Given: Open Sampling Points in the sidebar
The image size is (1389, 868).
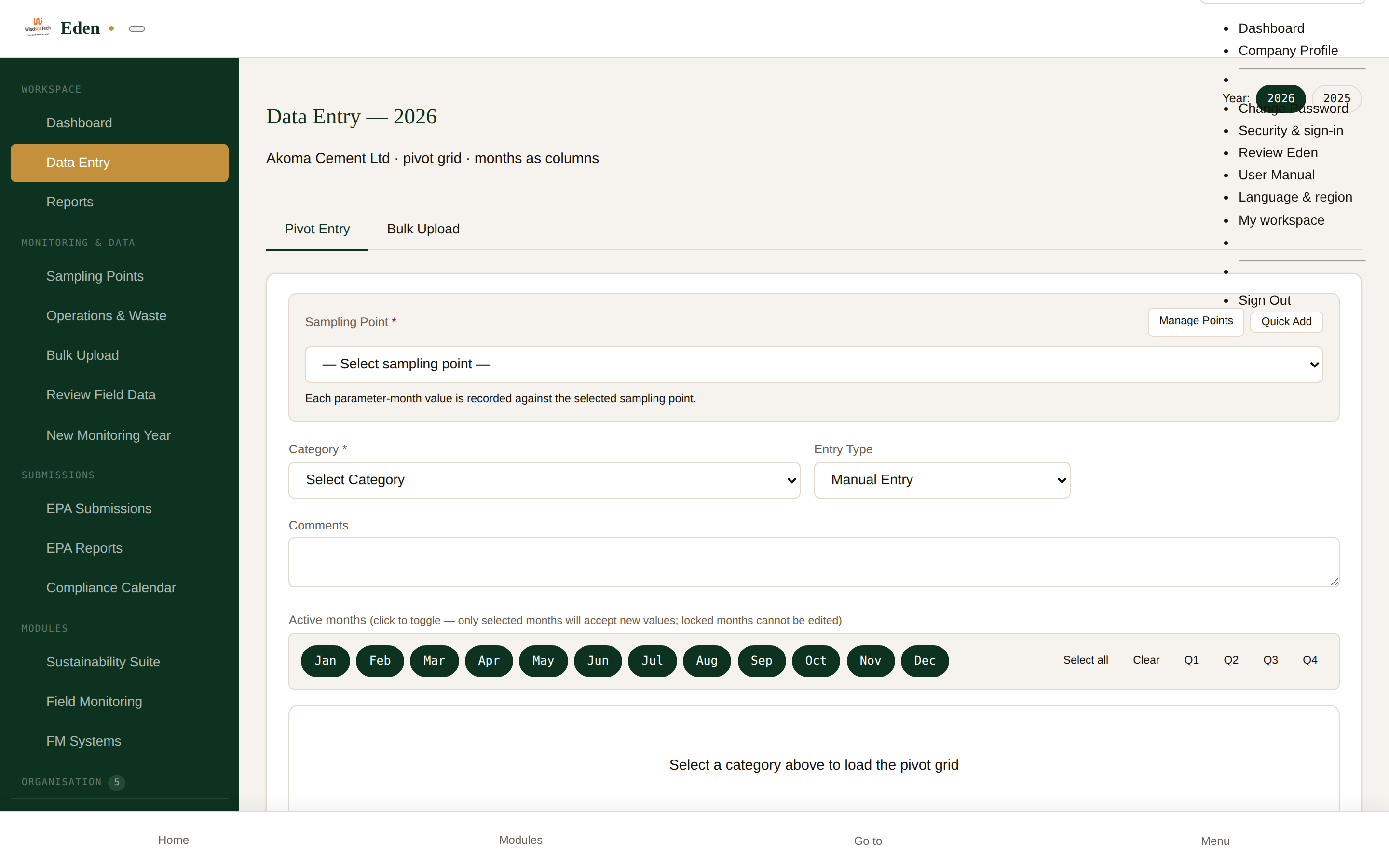Looking at the screenshot, I should pyautogui.click(x=120, y=276).
